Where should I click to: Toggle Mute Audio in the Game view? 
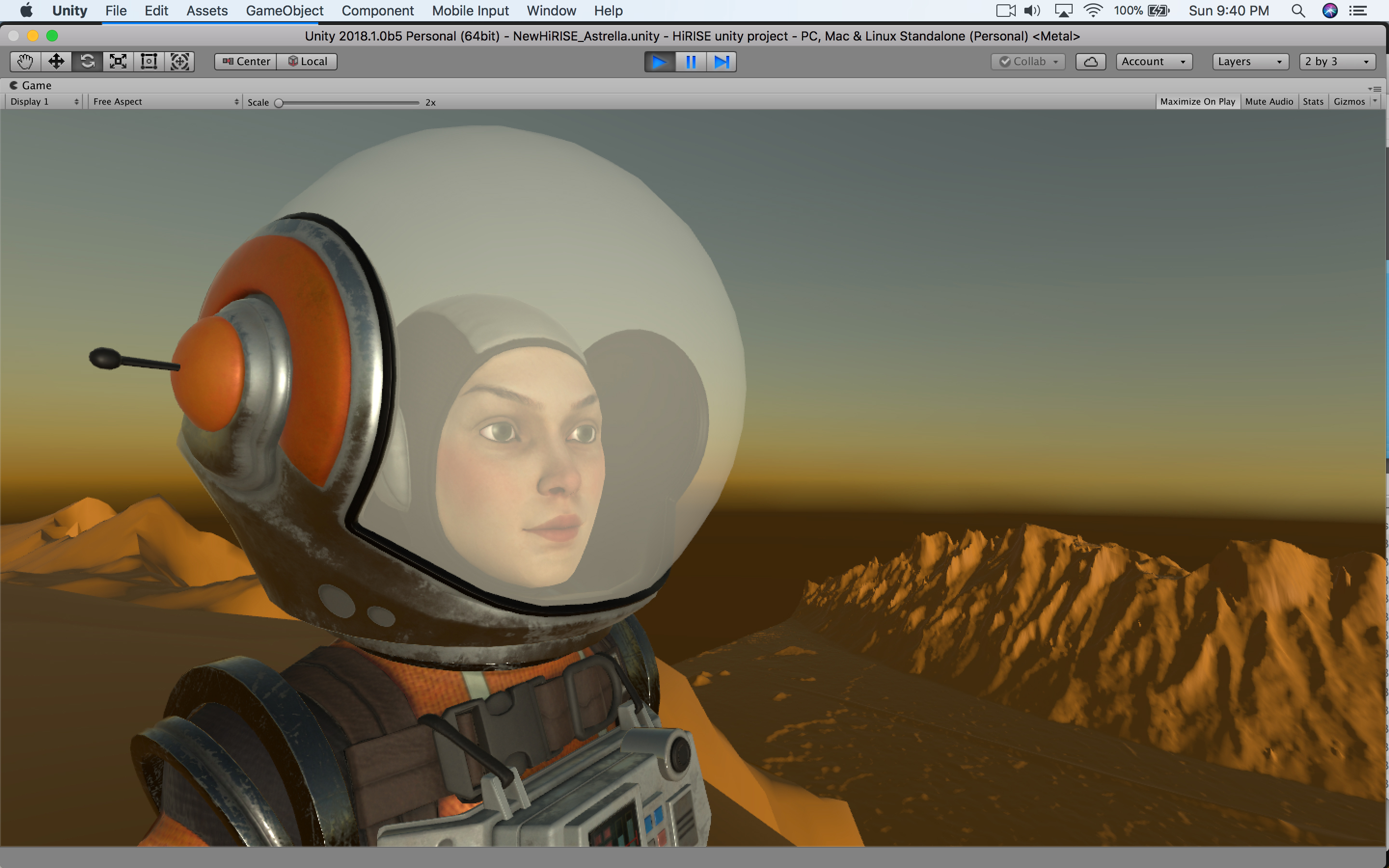tap(1268, 102)
